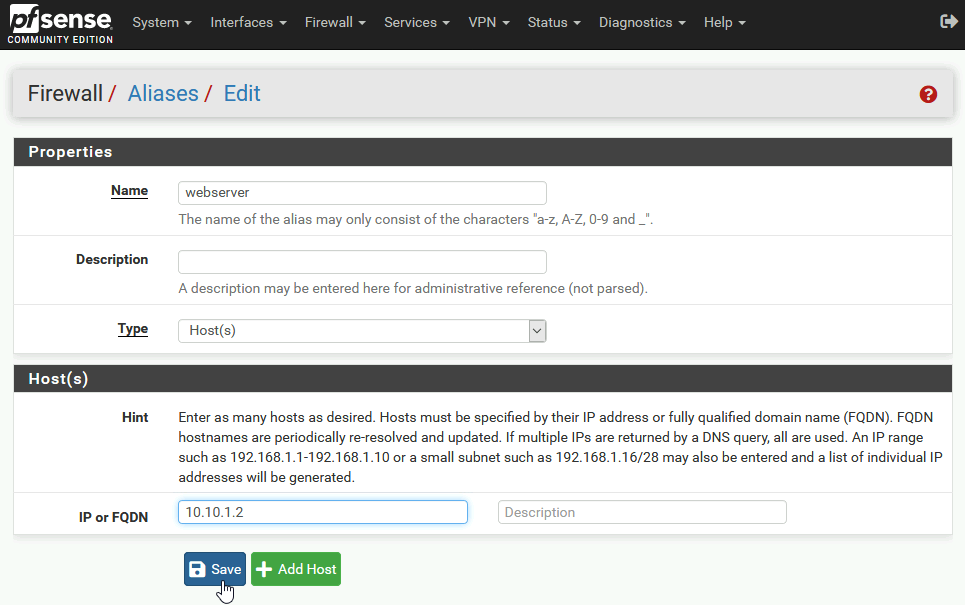Click the alias Name field containing webserver
This screenshot has height=605, width=965.
(x=362, y=193)
